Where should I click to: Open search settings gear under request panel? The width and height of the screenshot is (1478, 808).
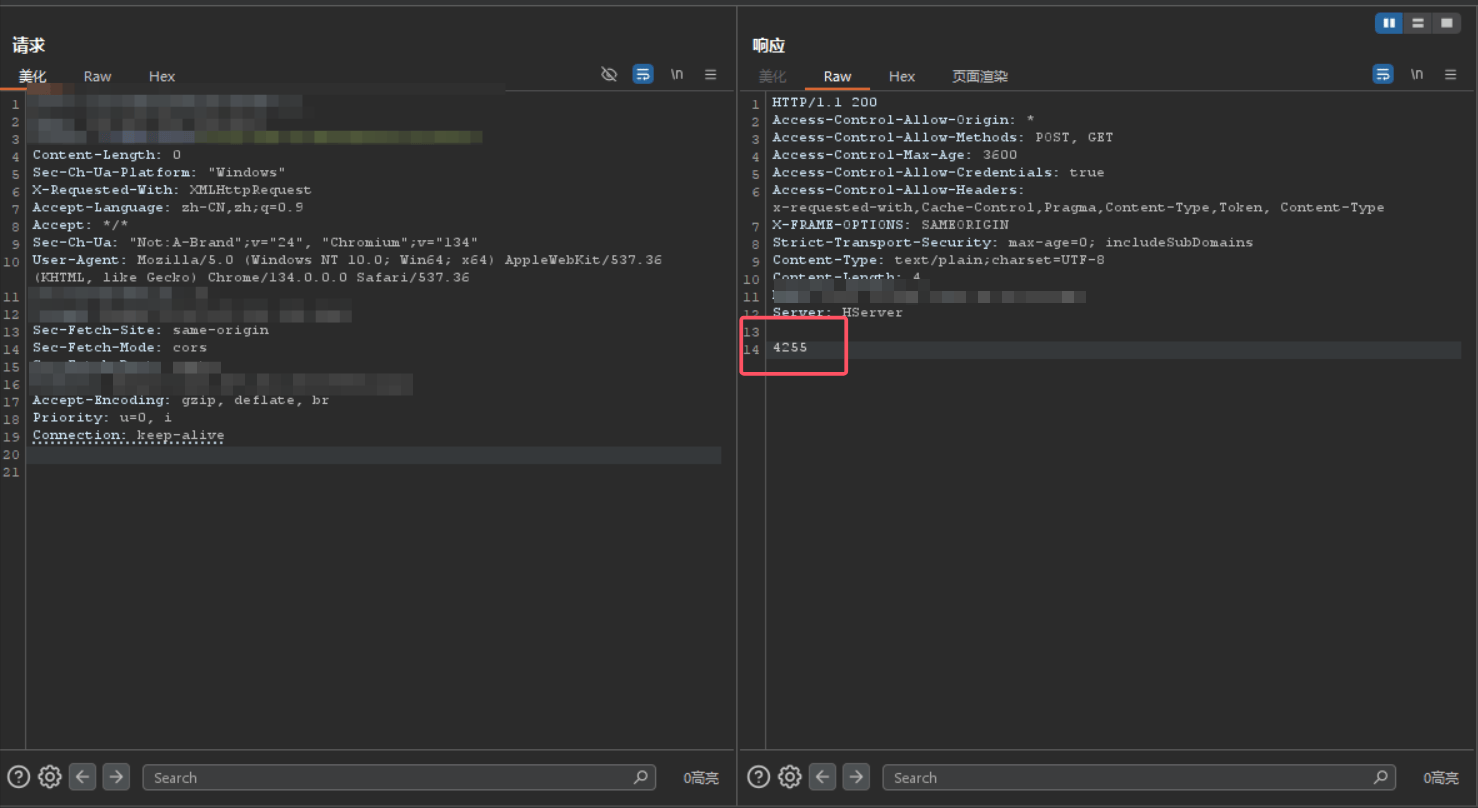(x=50, y=777)
